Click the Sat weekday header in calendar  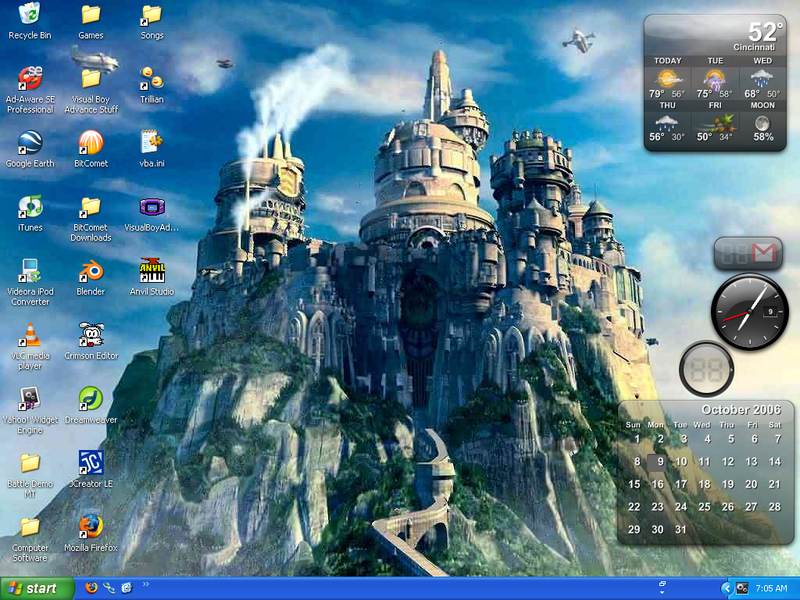pos(774,424)
